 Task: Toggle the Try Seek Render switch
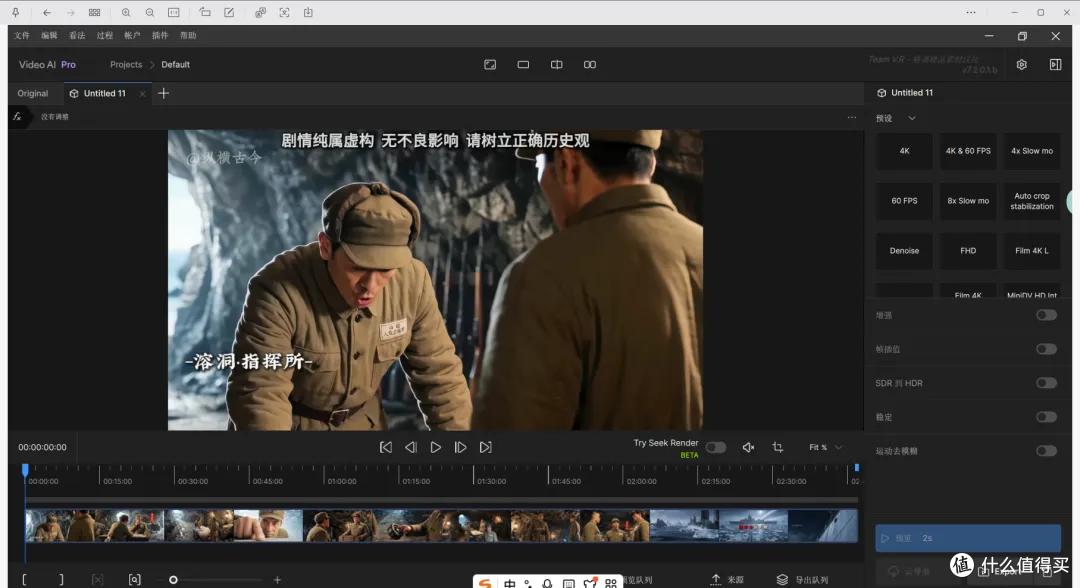(716, 448)
